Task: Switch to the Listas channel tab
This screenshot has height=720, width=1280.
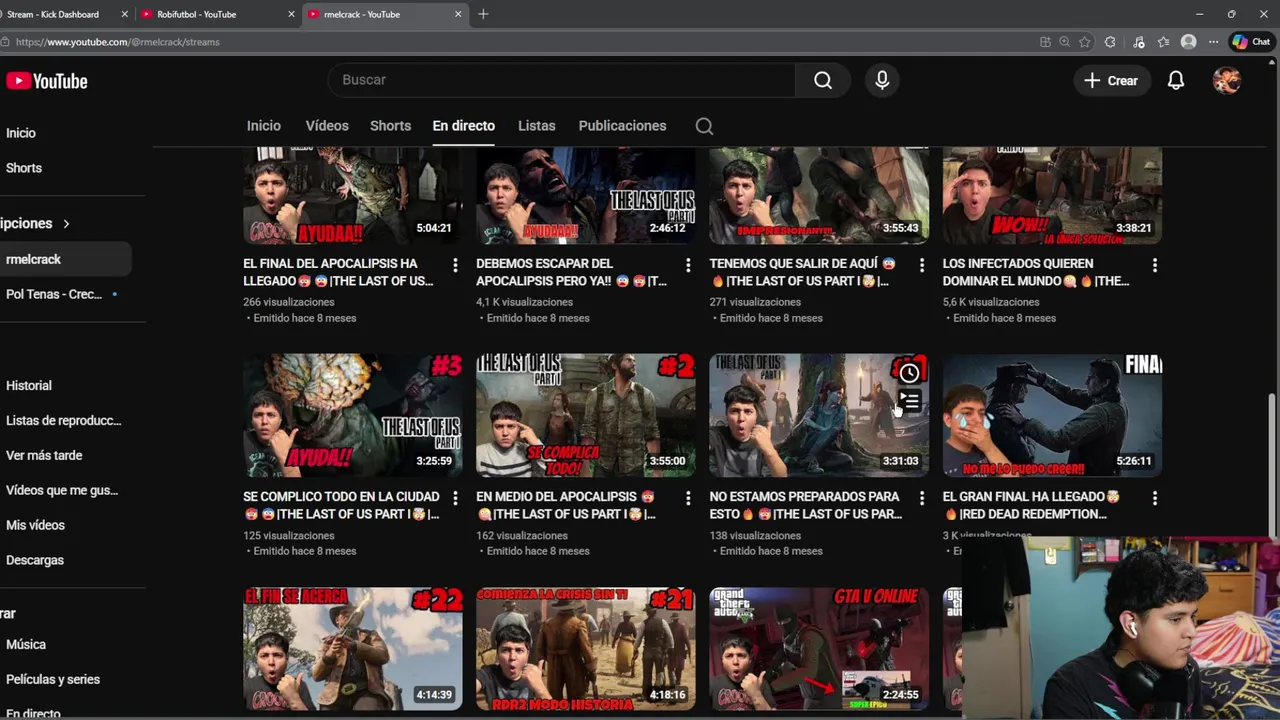Action: 537,126
